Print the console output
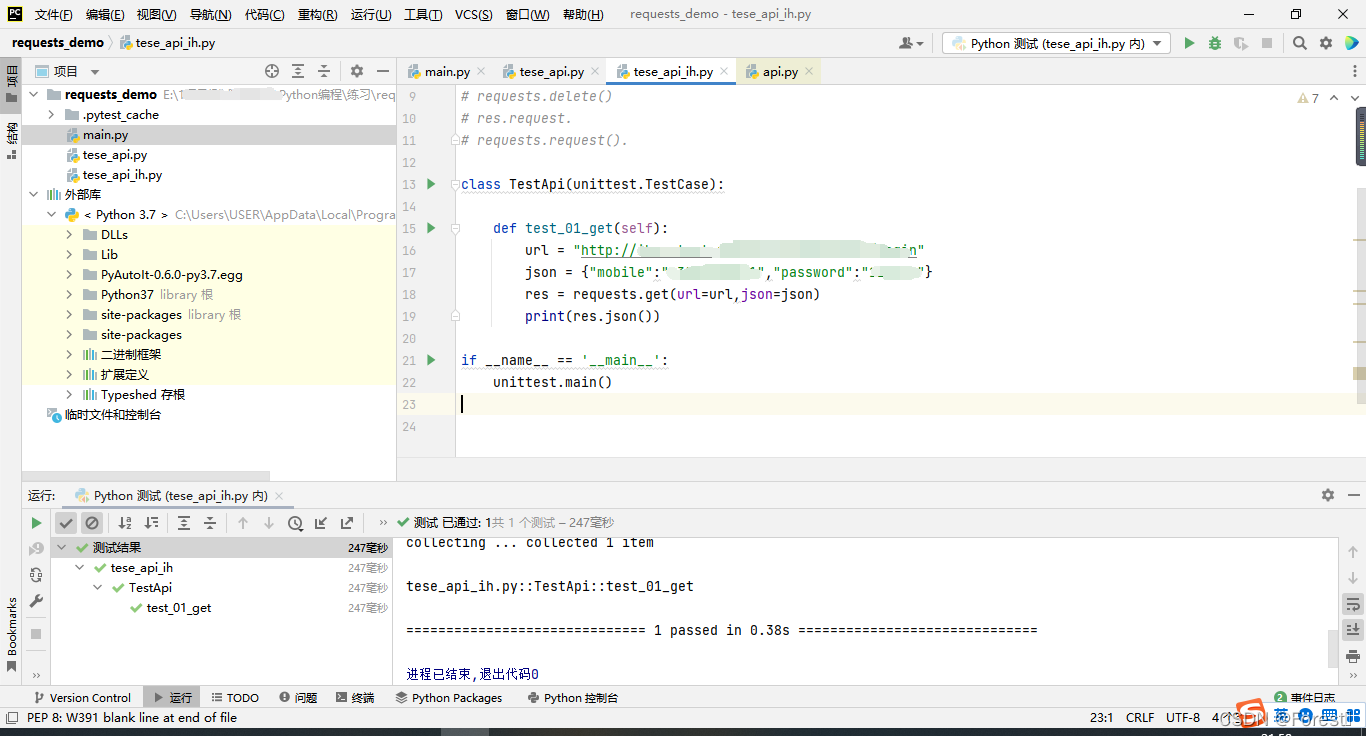 pos(1352,656)
